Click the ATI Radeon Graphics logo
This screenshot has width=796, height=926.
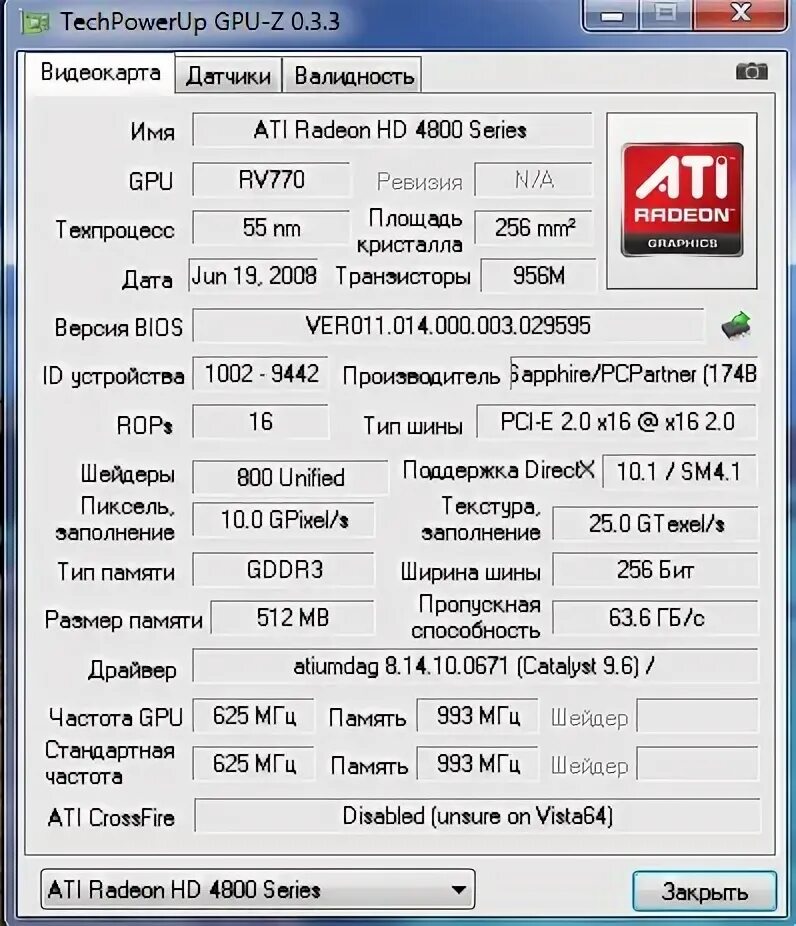coord(682,200)
